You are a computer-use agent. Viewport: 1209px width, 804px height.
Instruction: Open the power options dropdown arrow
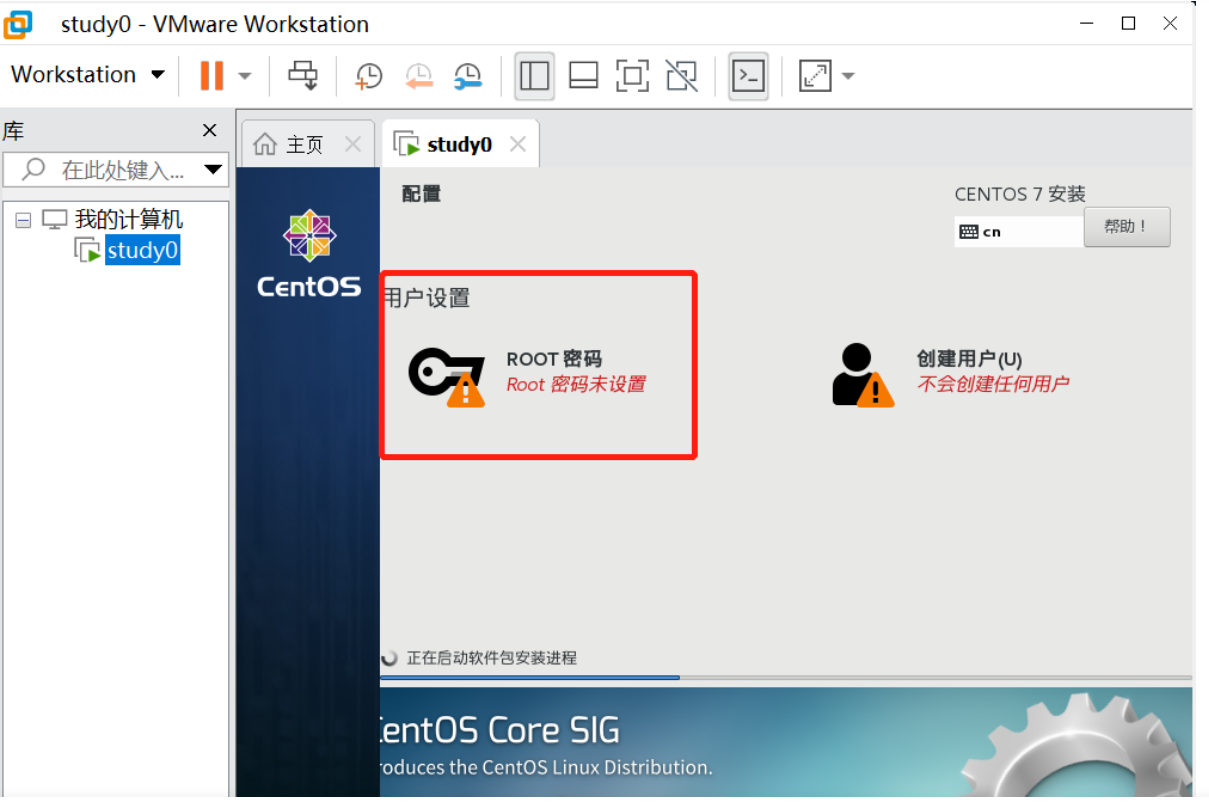coord(245,76)
